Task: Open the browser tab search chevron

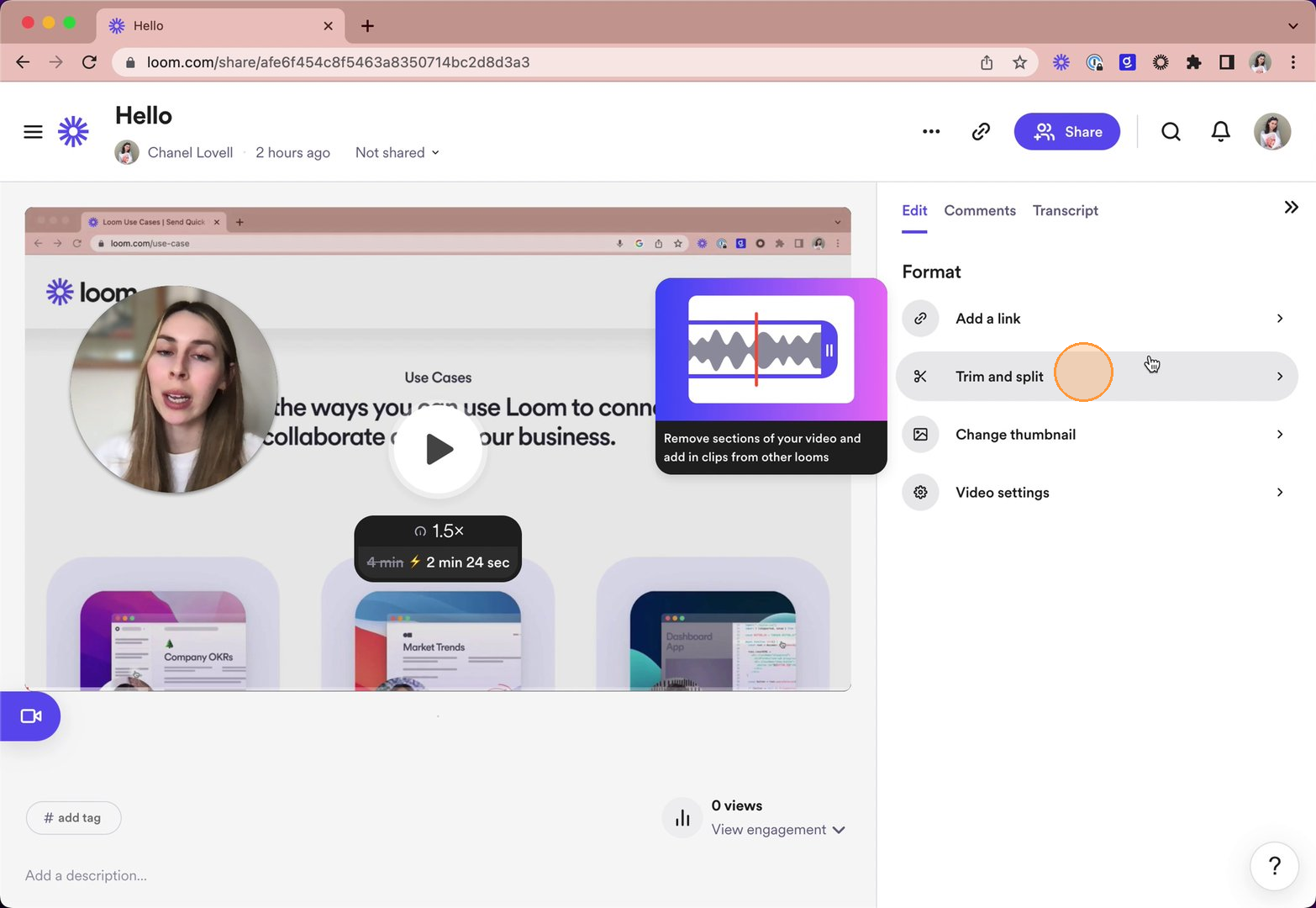Action: click(1292, 26)
